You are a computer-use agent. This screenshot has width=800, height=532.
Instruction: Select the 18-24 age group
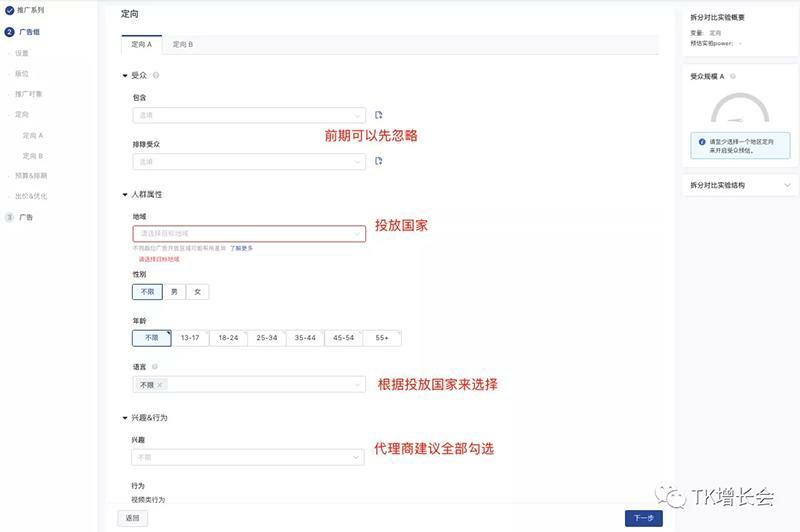pyautogui.click(x=228, y=338)
